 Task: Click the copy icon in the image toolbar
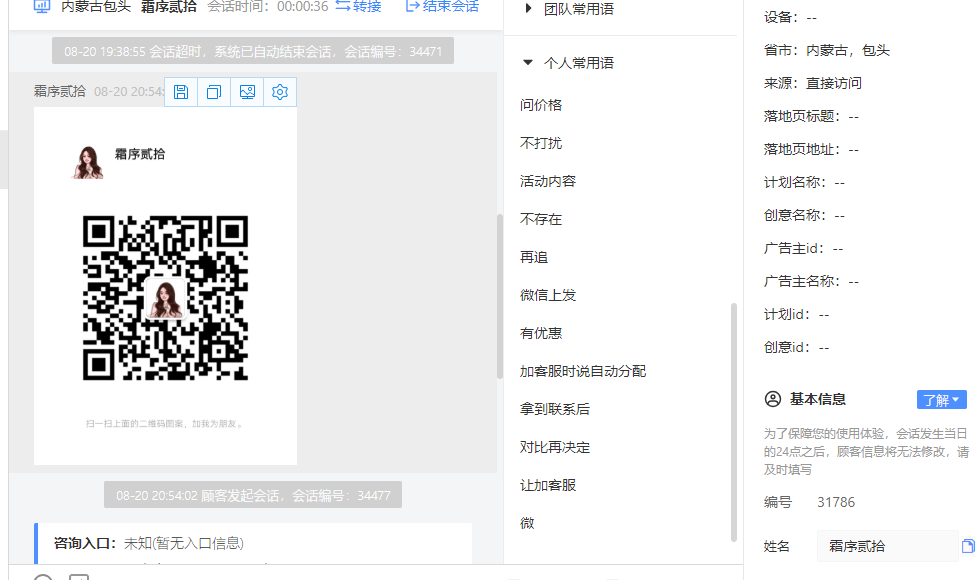(x=214, y=92)
